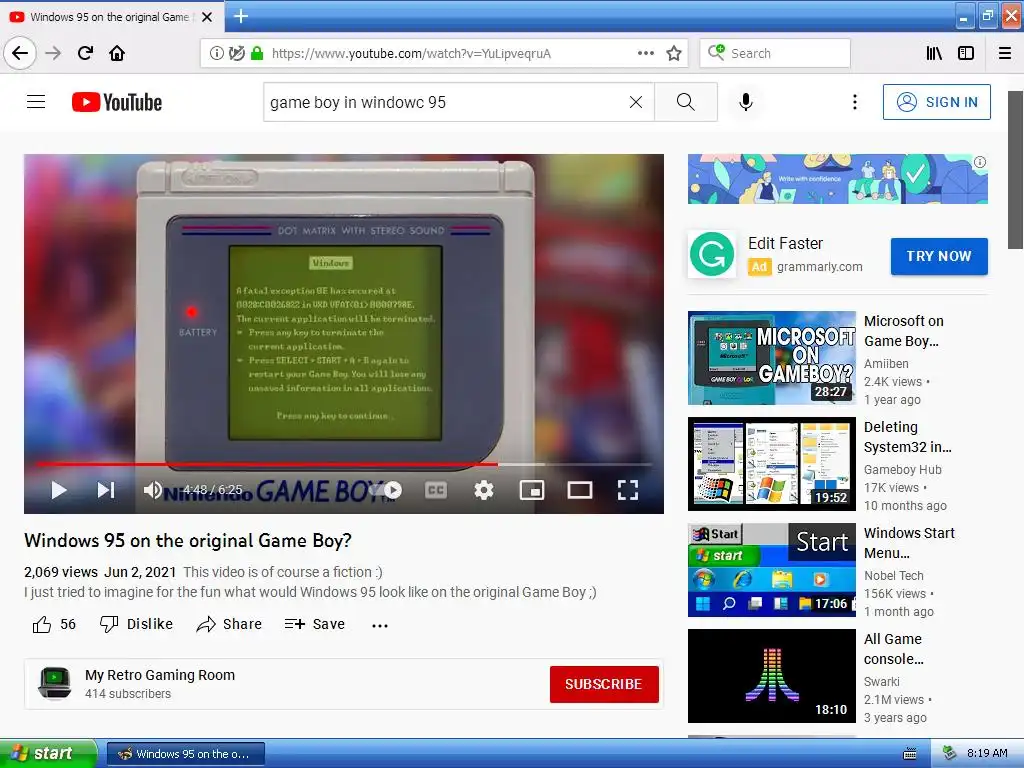The image size is (1024, 768).
Task: Open the tracking protection shield icon
Action: pyautogui.click(x=237, y=54)
